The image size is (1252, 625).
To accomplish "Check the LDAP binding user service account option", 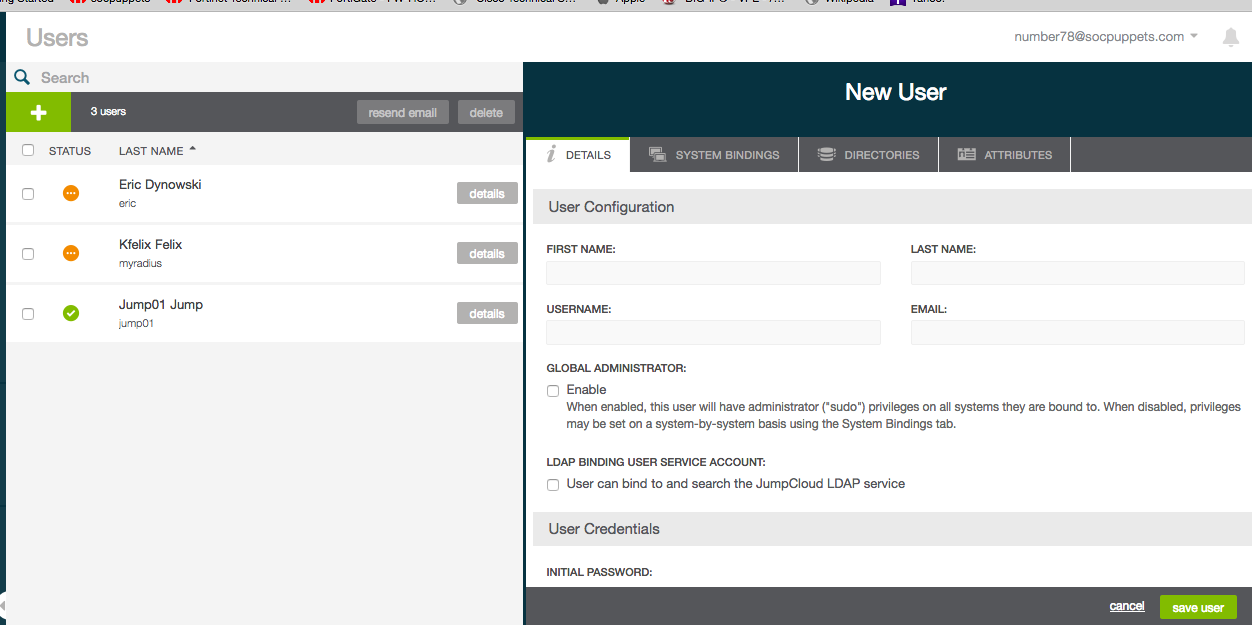I will point(553,484).
